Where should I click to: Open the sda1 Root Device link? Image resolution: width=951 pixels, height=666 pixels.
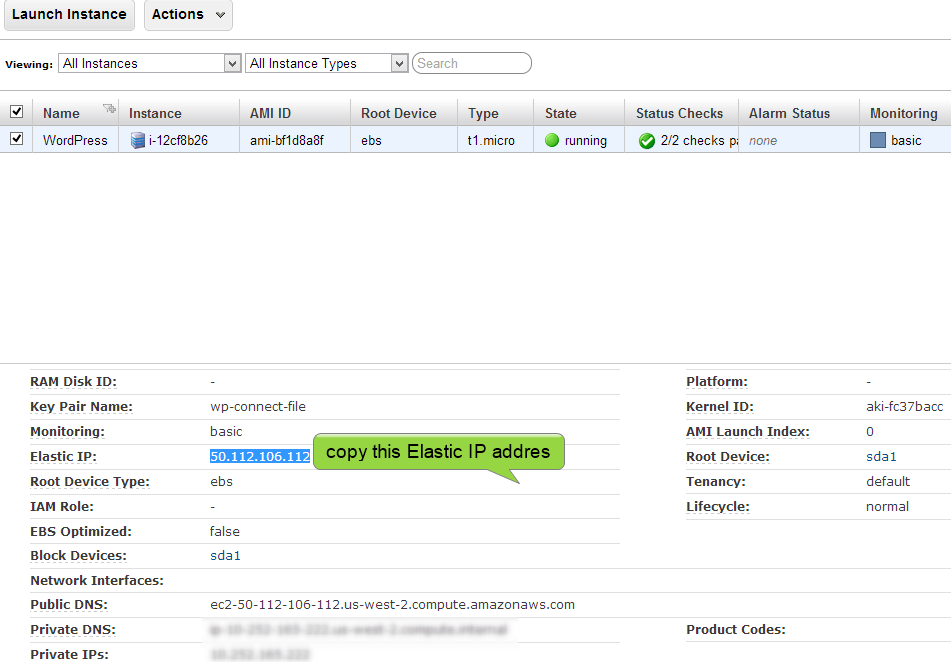(881, 456)
